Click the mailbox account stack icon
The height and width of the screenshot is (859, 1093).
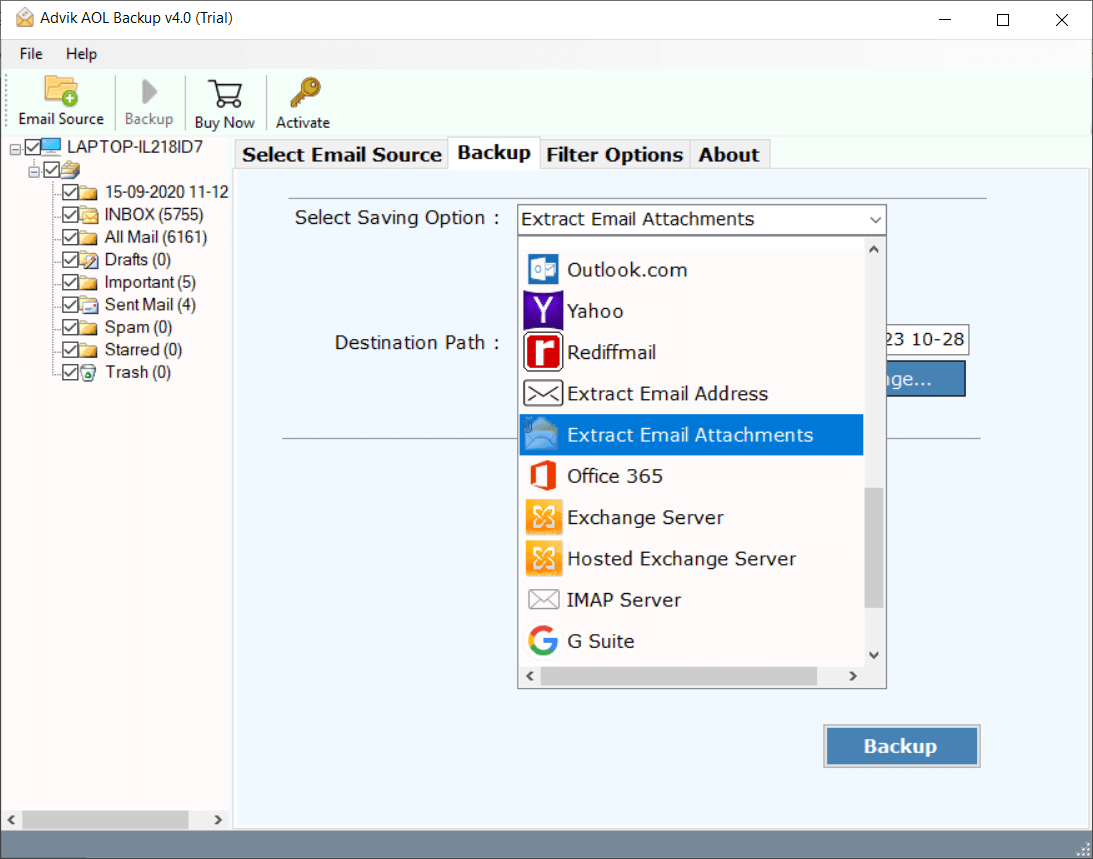(70, 169)
